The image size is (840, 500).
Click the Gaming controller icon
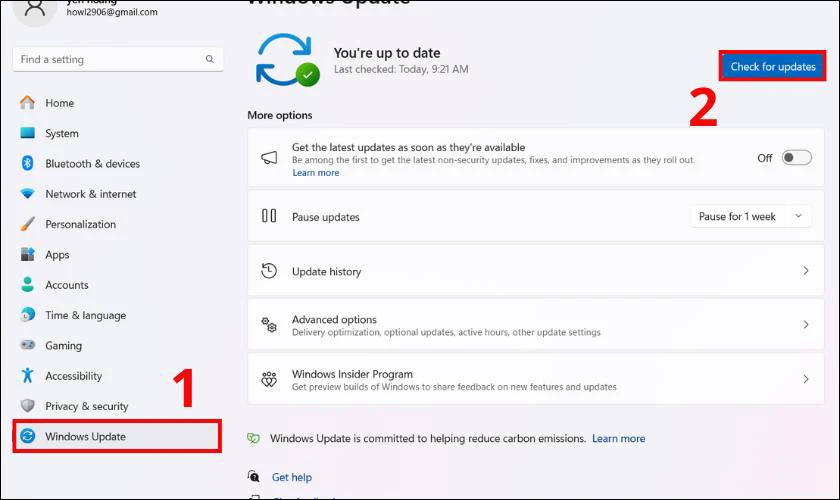[27, 345]
